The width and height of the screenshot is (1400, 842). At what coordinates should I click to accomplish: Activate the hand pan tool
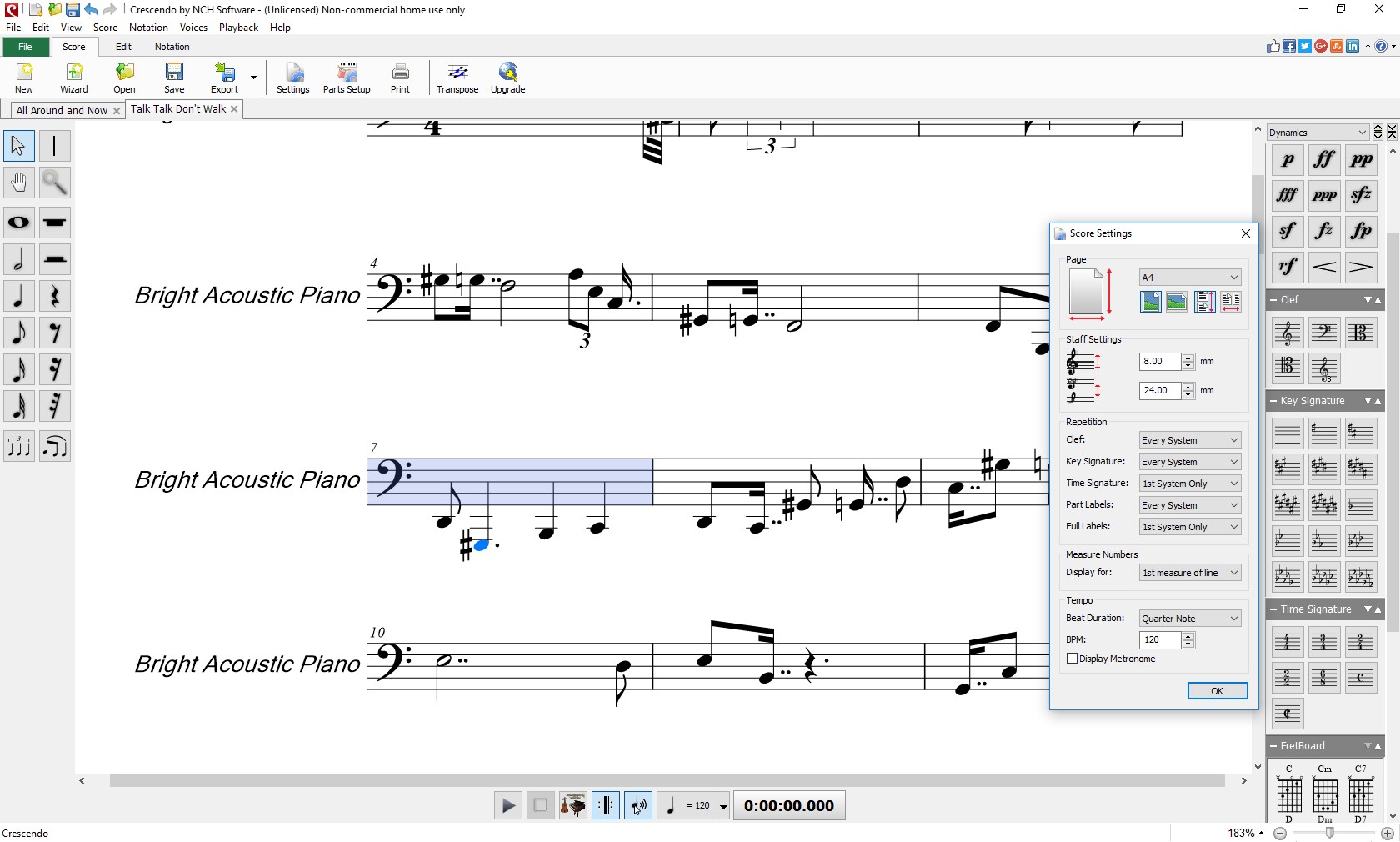(18, 183)
